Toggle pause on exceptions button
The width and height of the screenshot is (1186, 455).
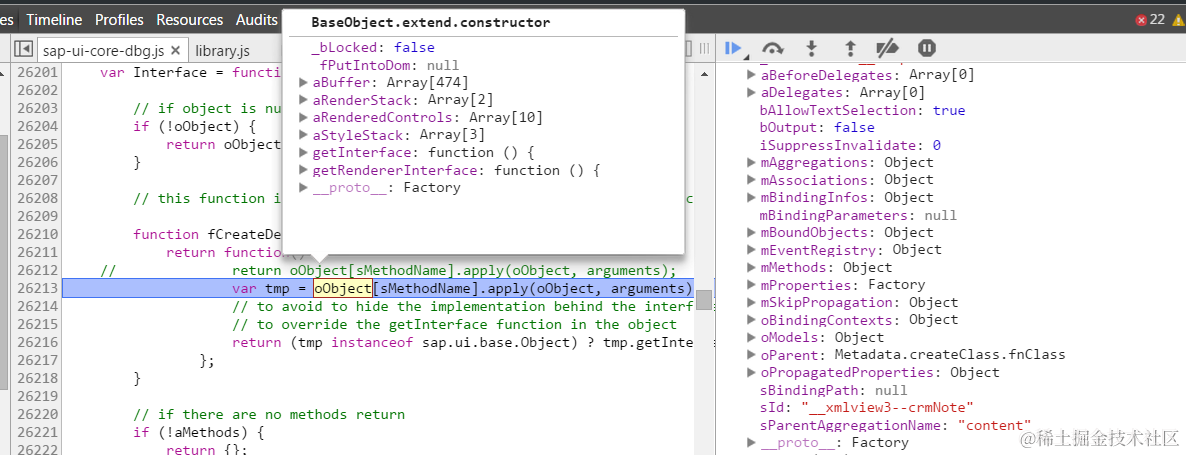[927, 49]
